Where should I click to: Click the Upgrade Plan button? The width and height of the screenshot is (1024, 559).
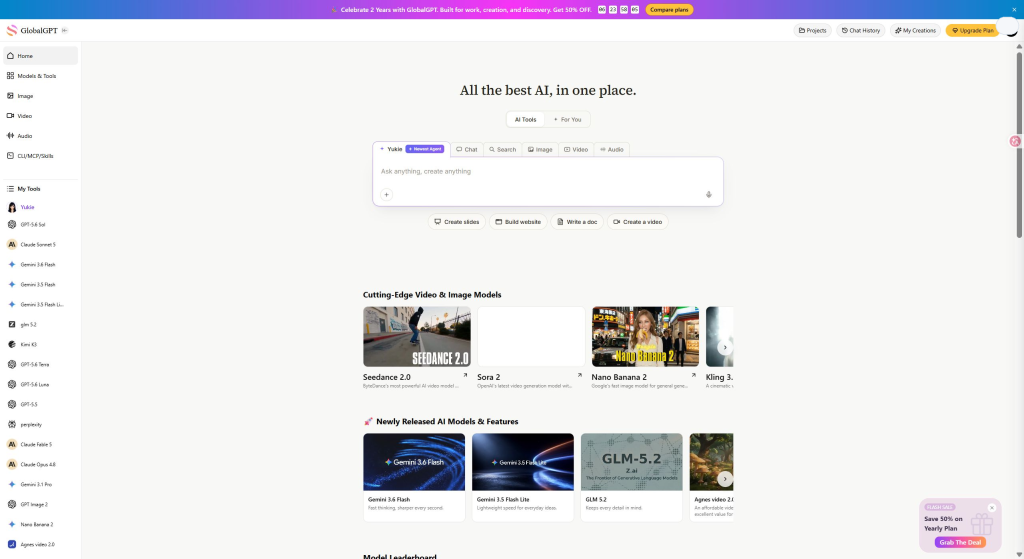pos(972,31)
